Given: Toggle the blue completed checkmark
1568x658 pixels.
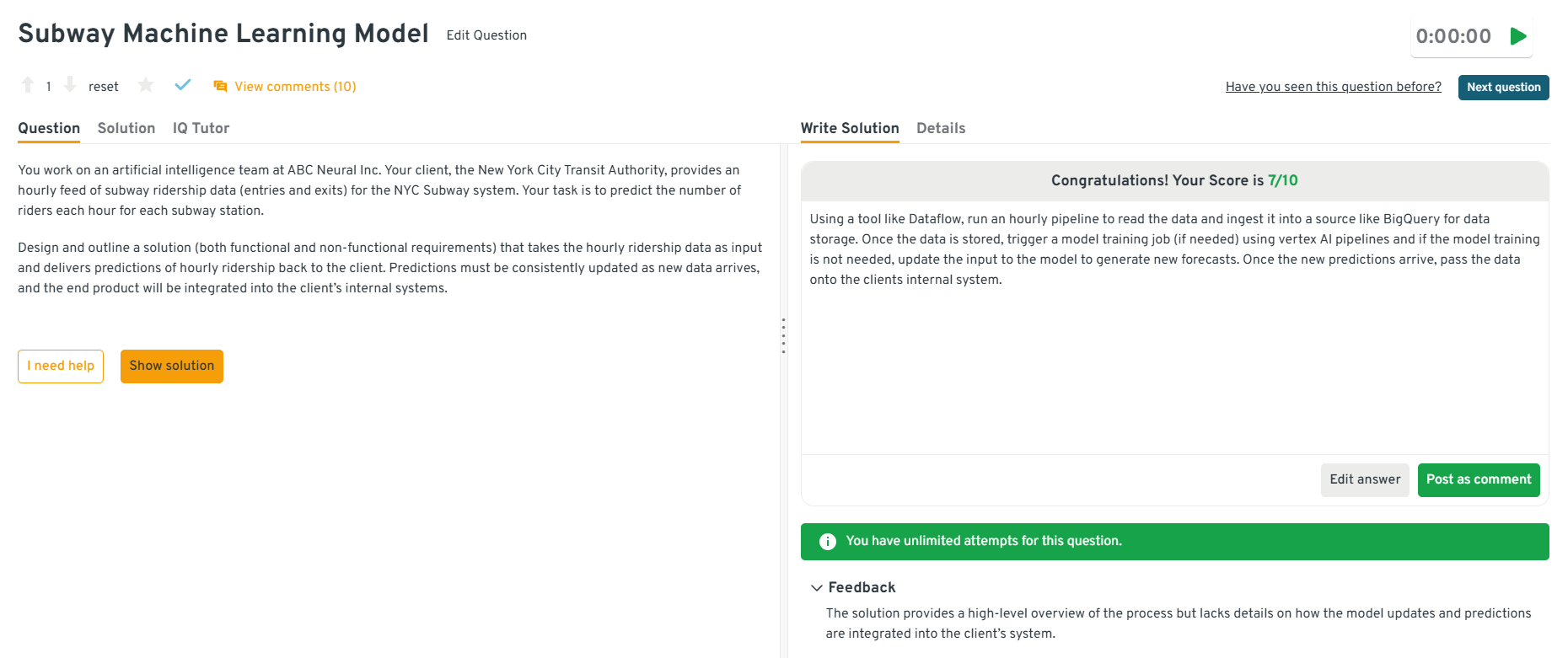Looking at the screenshot, I should pos(183,85).
